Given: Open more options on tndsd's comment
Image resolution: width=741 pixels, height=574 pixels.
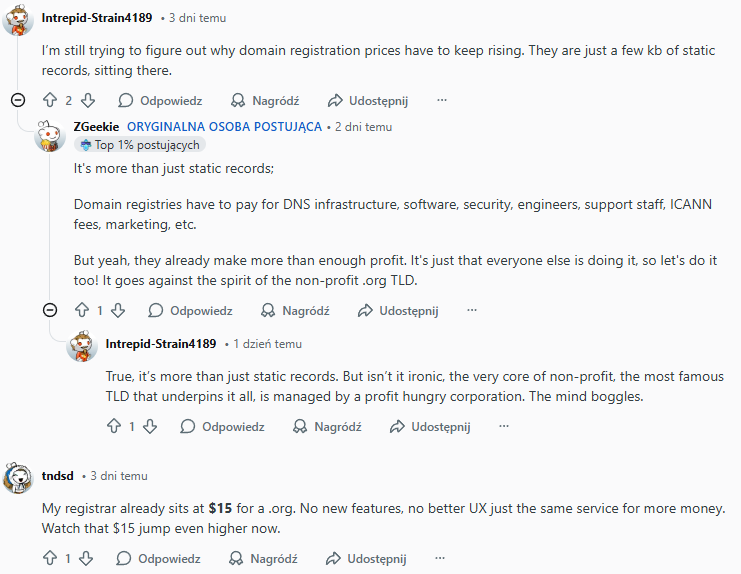Looking at the screenshot, I should pyautogui.click(x=442, y=559).
